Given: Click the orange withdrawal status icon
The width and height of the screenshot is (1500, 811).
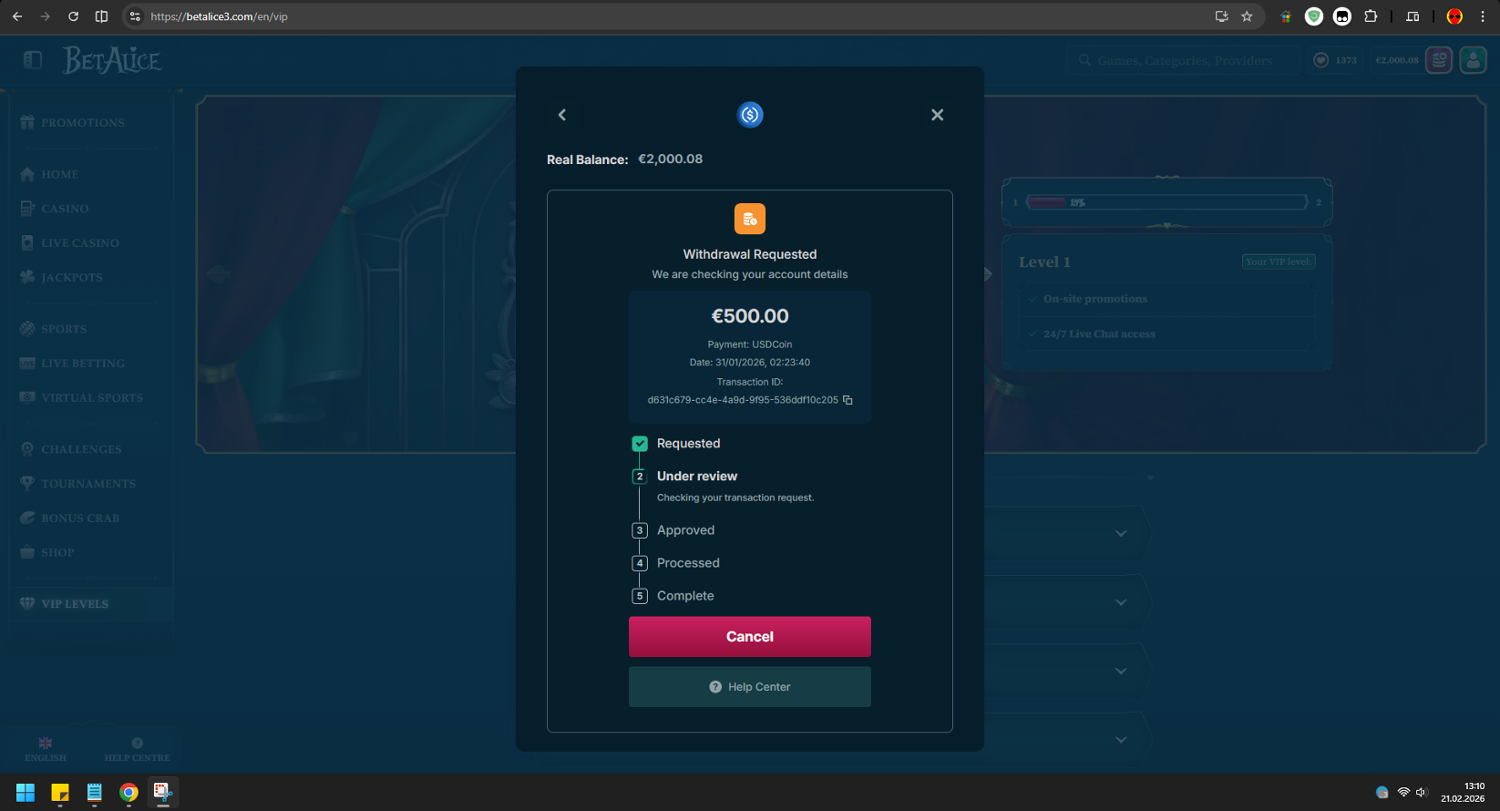Looking at the screenshot, I should tap(750, 218).
